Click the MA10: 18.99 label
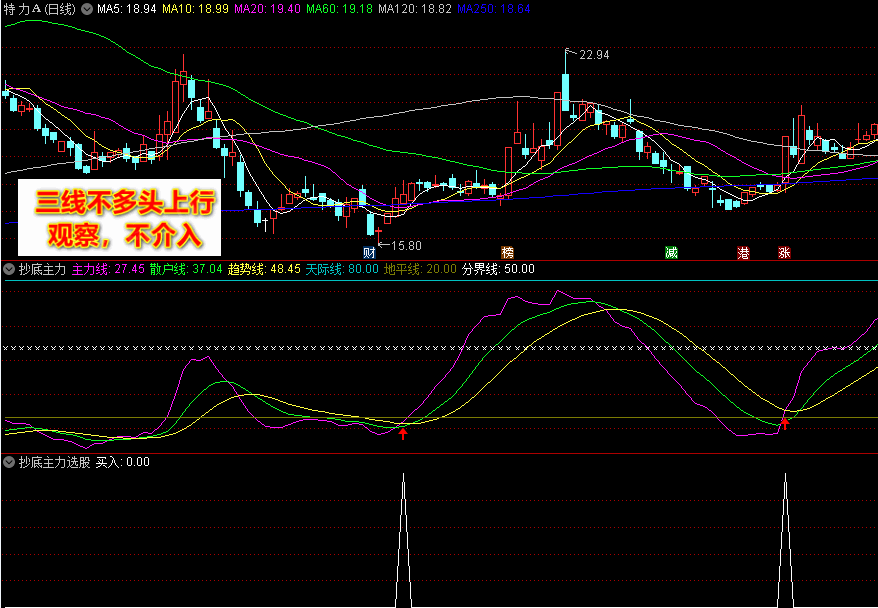 195,9
